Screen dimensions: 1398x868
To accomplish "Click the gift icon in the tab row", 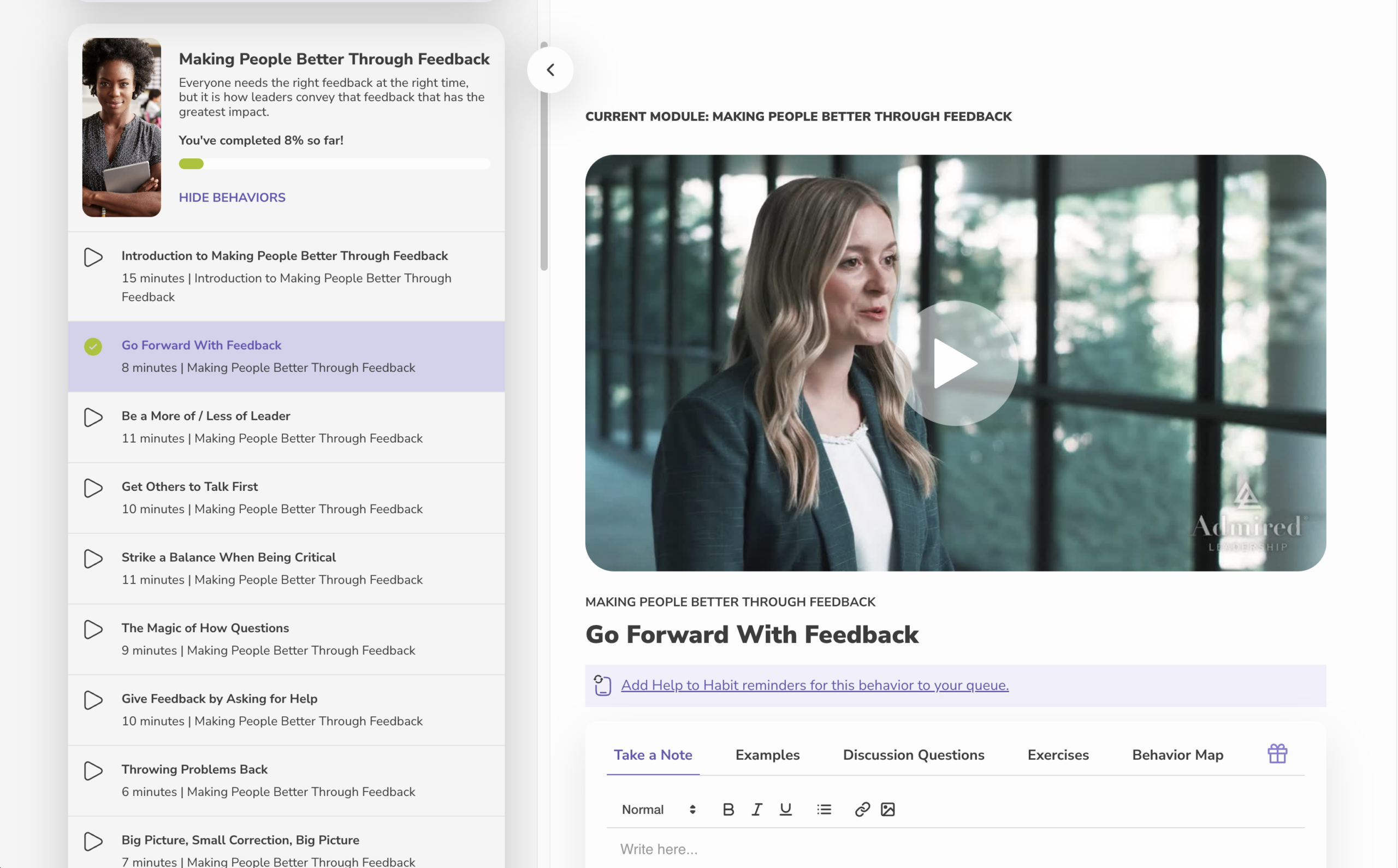I will (1277, 754).
